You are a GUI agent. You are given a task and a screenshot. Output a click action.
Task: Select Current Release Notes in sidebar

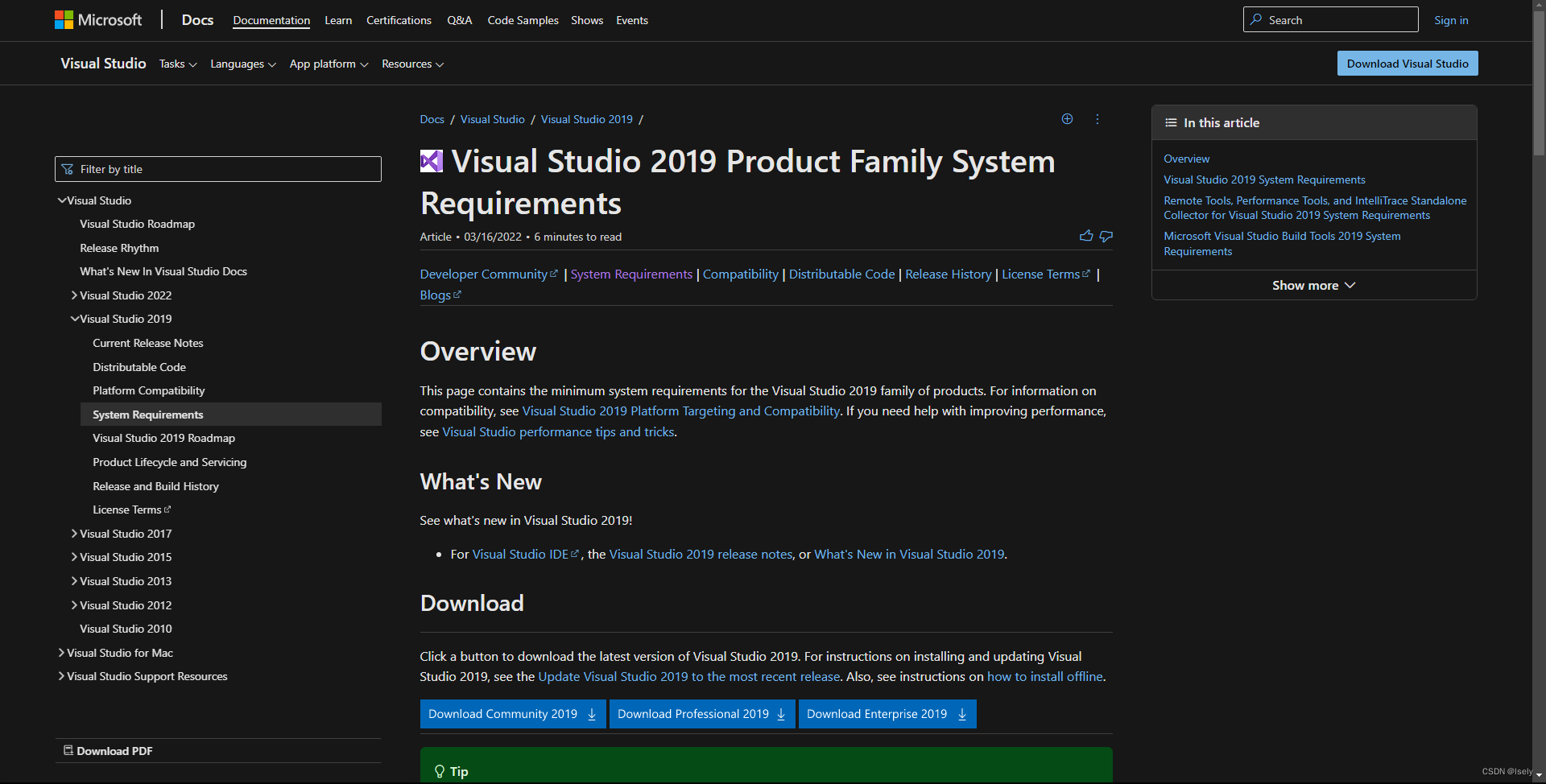[148, 343]
